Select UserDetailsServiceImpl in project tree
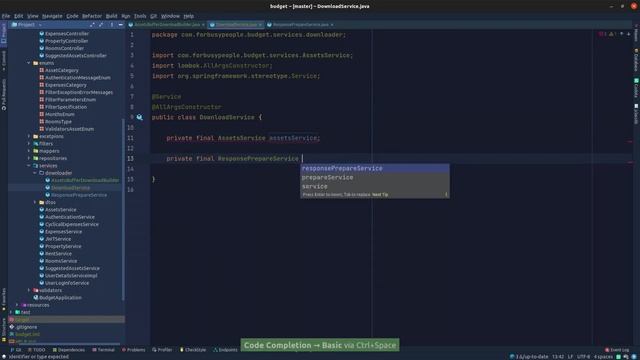This screenshot has width=640, height=360. 71,276
